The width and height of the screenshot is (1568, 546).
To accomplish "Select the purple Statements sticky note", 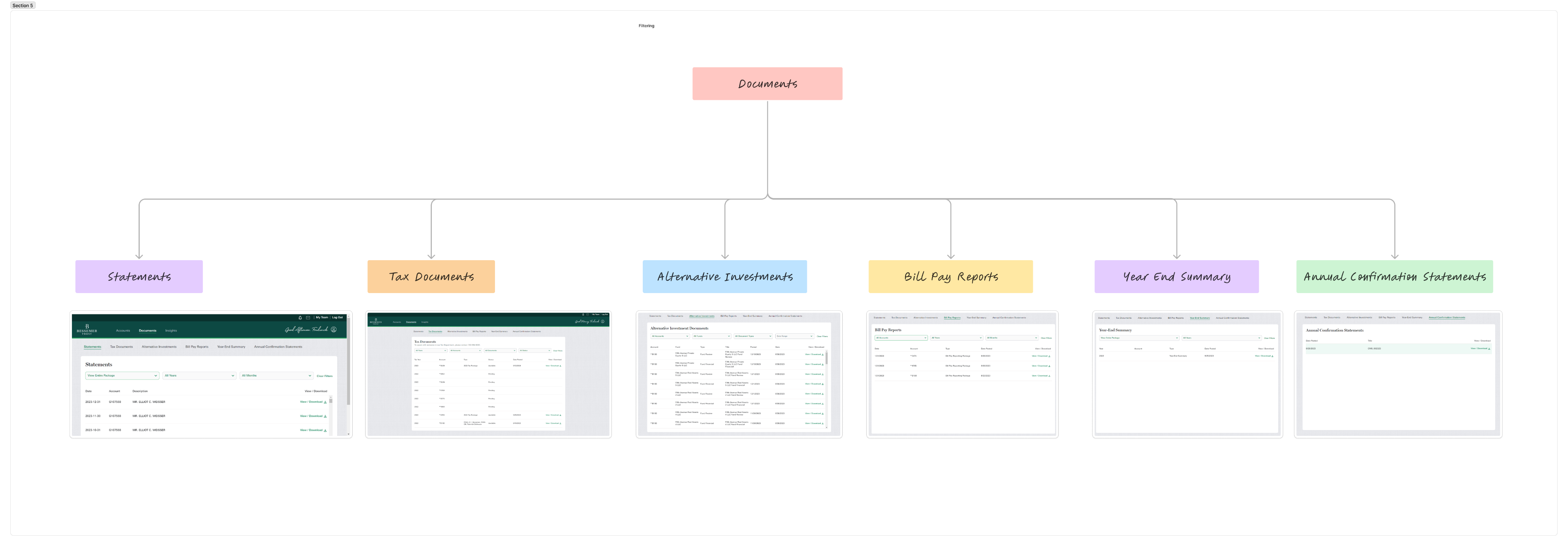I will [x=139, y=276].
